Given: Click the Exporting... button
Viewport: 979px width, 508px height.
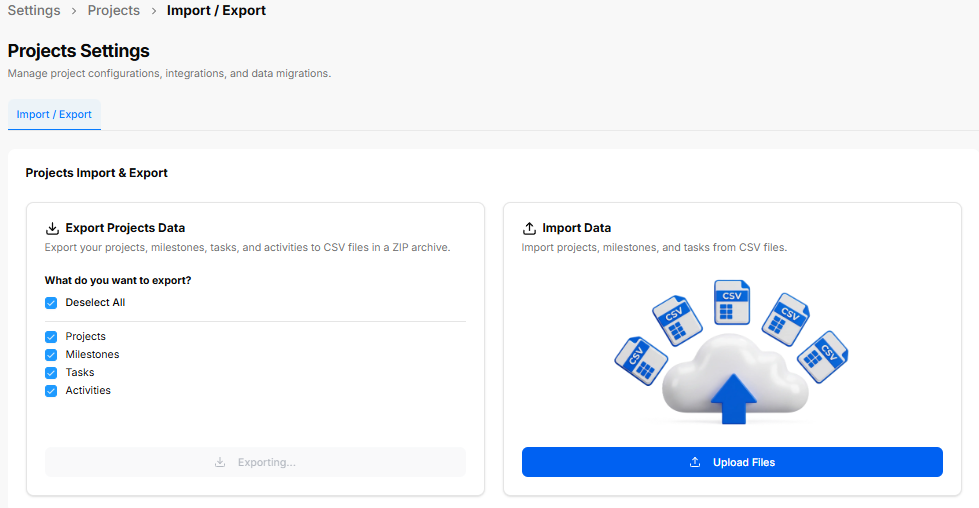Looking at the screenshot, I should tap(255, 462).
